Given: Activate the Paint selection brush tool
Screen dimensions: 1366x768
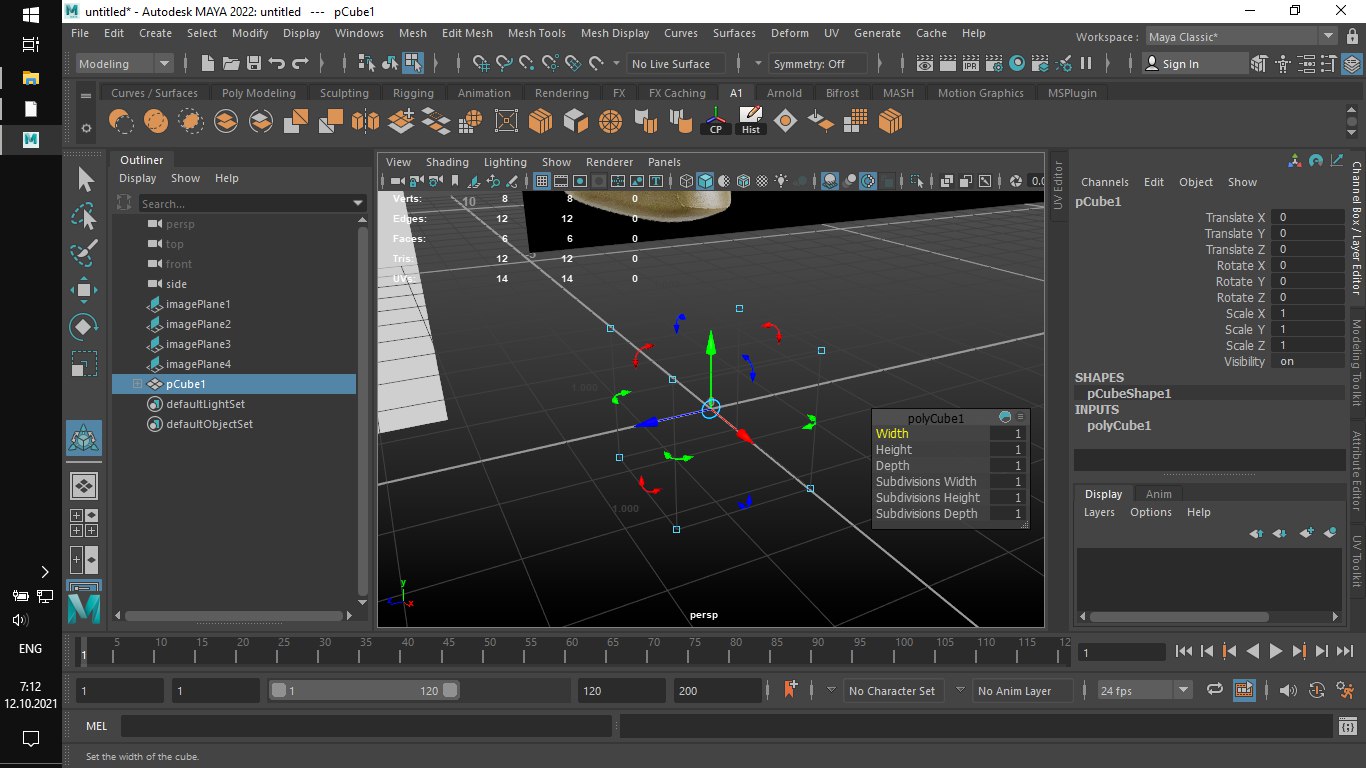Looking at the screenshot, I should point(85,252).
